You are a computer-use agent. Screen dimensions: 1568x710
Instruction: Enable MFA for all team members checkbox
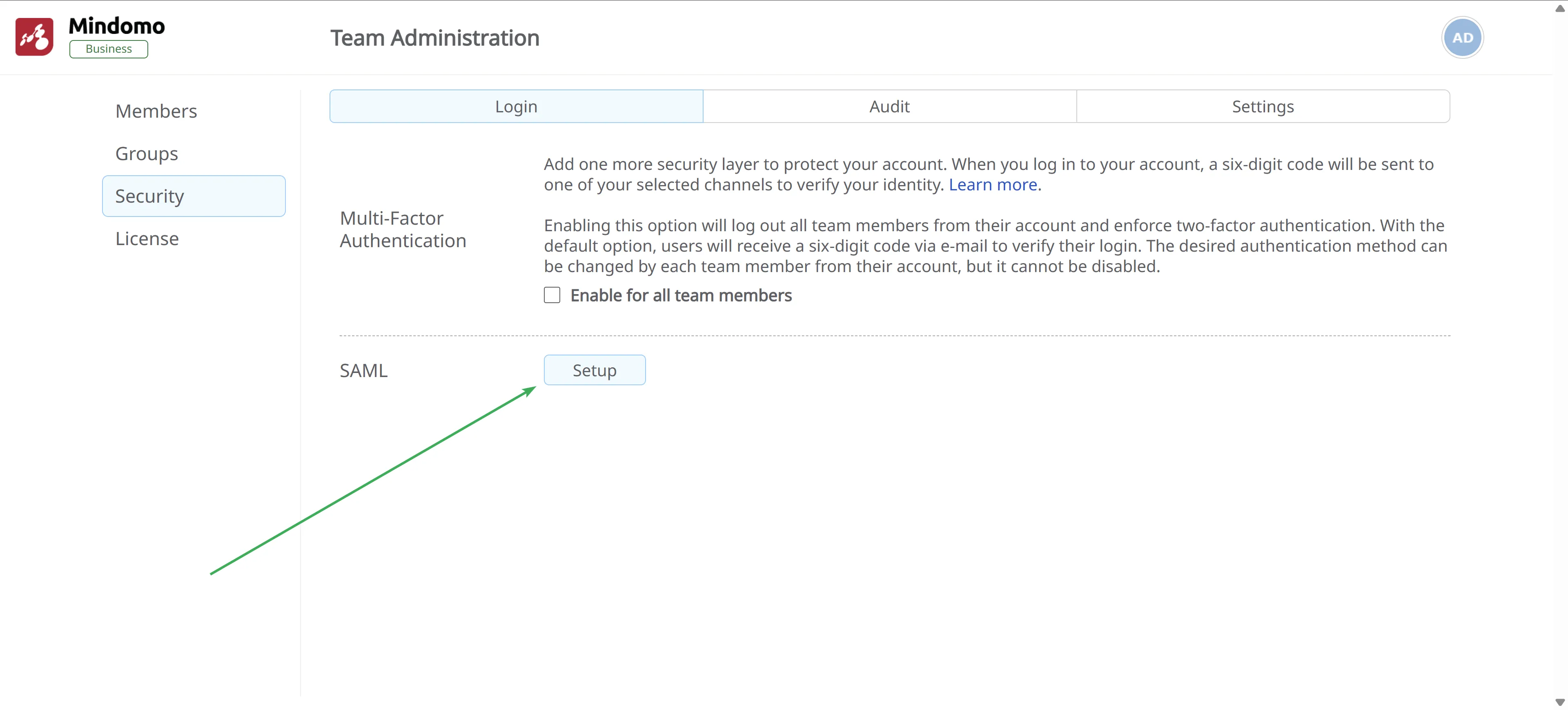[x=552, y=295]
